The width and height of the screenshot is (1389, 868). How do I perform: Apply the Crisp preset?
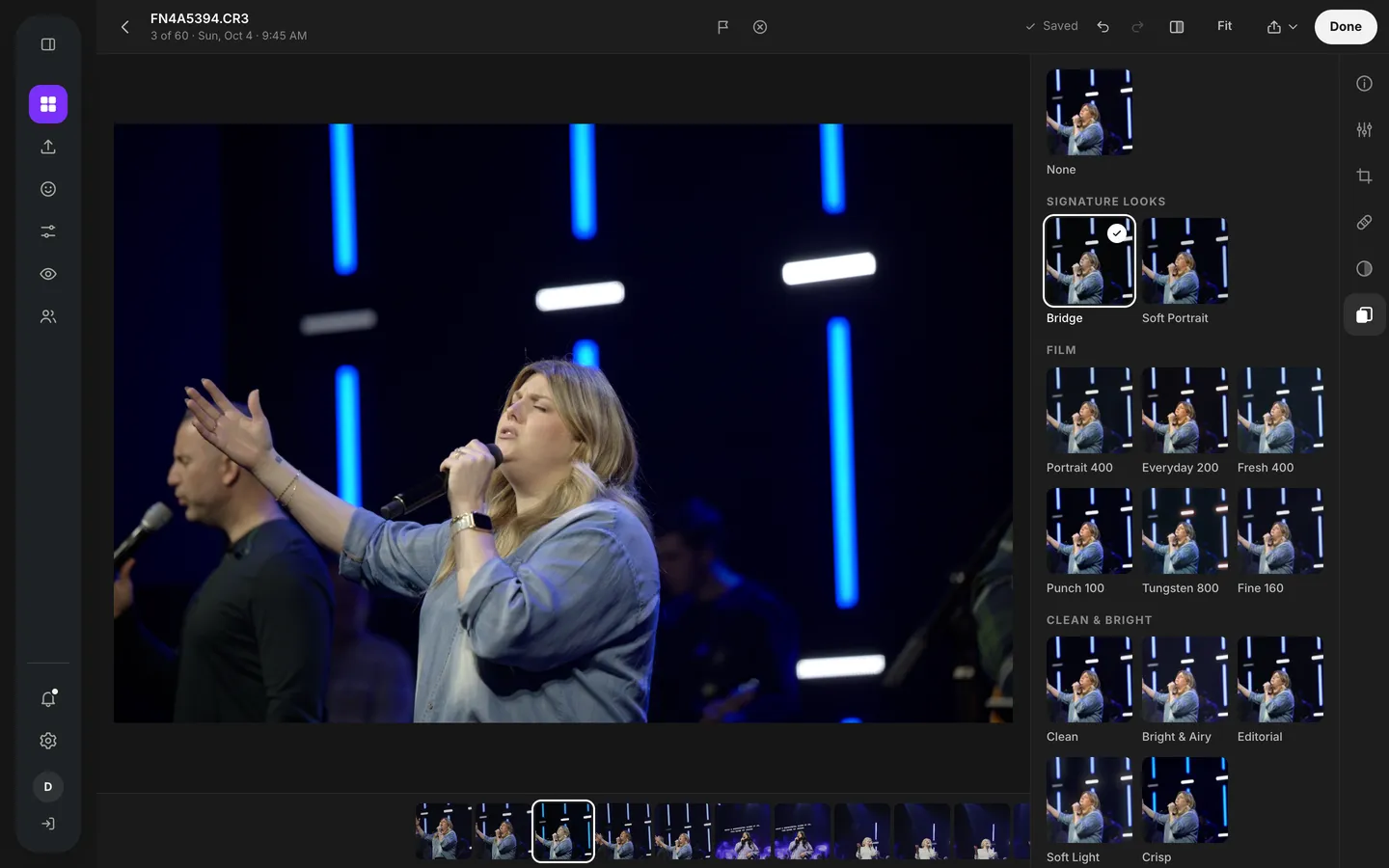coord(1185,800)
